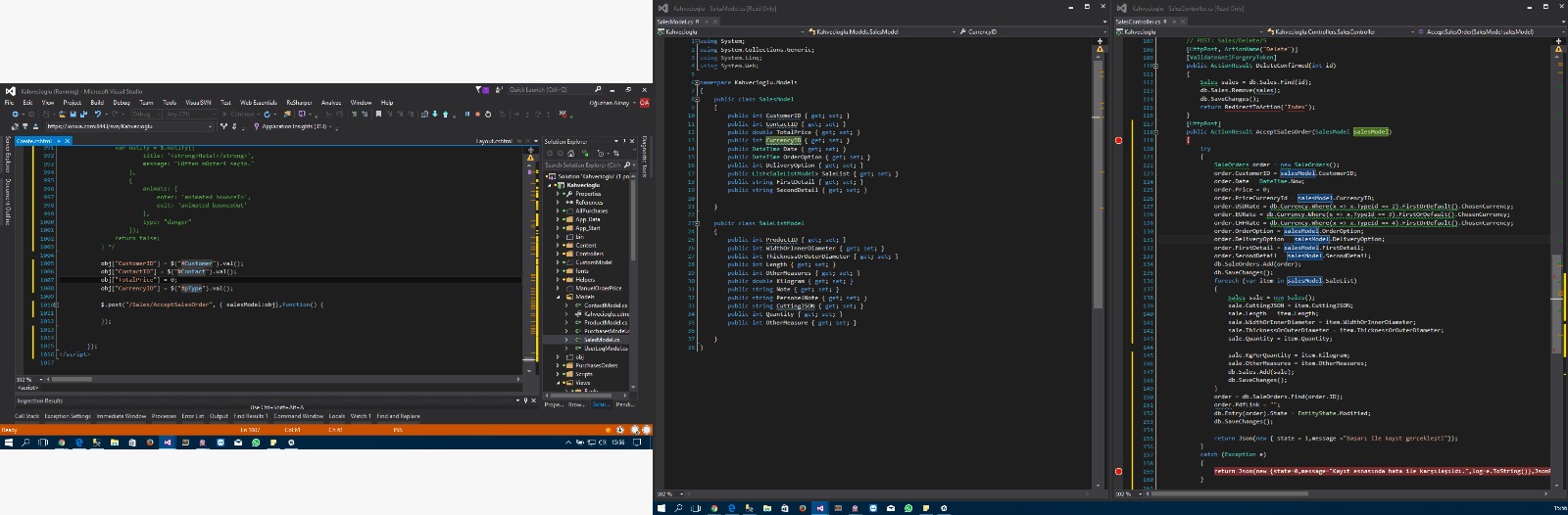Screen dimensions: 1568x515
Task: Click the Windows Start button
Action: [9, 443]
